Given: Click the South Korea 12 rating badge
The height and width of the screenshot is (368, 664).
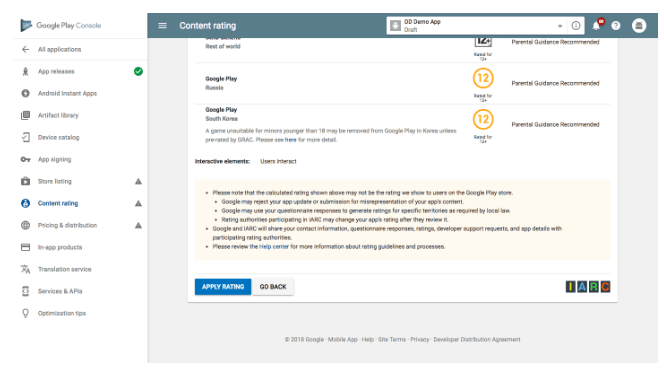Looking at the screenshot, I should coord(483,119).
